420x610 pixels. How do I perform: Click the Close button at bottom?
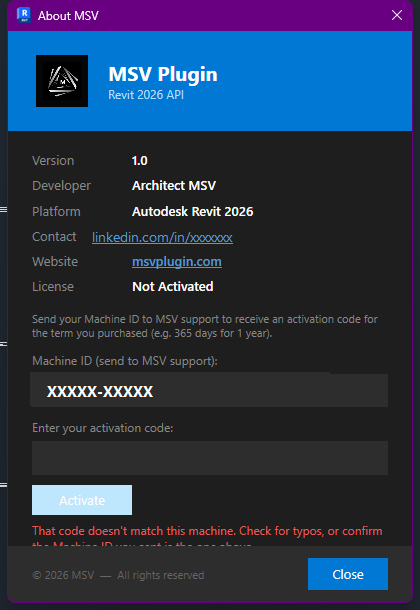348,574
